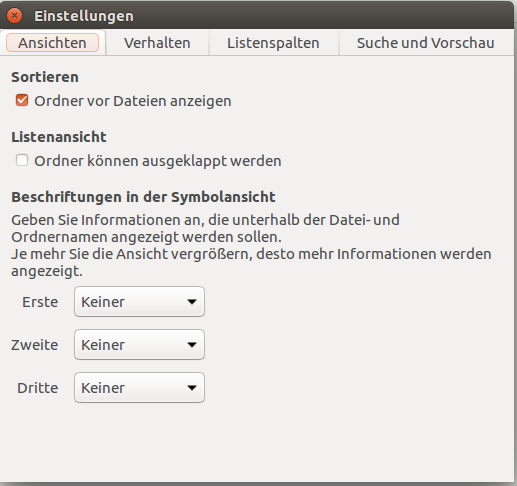
Task: Click the Listenansicht section heading
Action: point(59,137)
